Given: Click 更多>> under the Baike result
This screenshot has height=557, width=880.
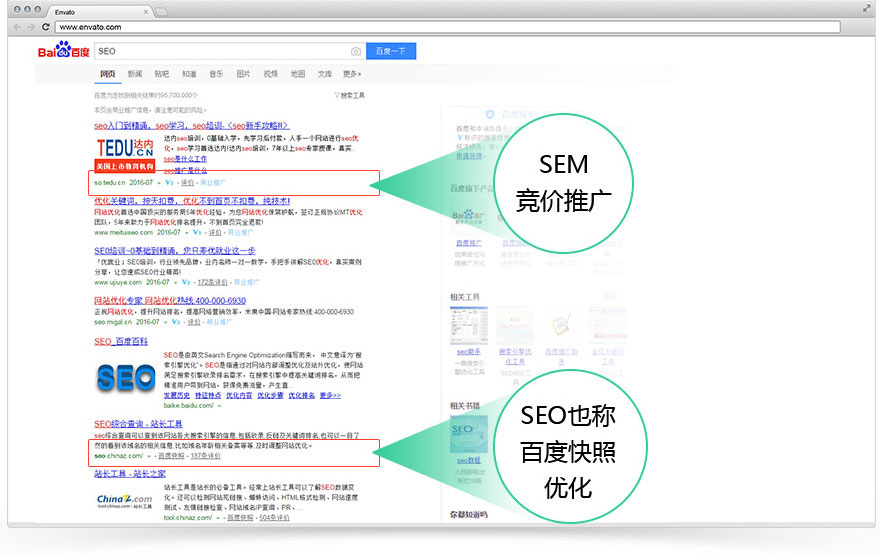Looking at the screenshot, I should tap(330, 395).
